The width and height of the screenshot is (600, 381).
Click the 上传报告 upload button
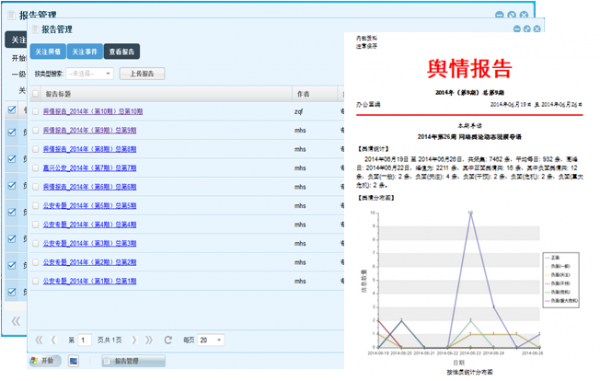point(142,73)
